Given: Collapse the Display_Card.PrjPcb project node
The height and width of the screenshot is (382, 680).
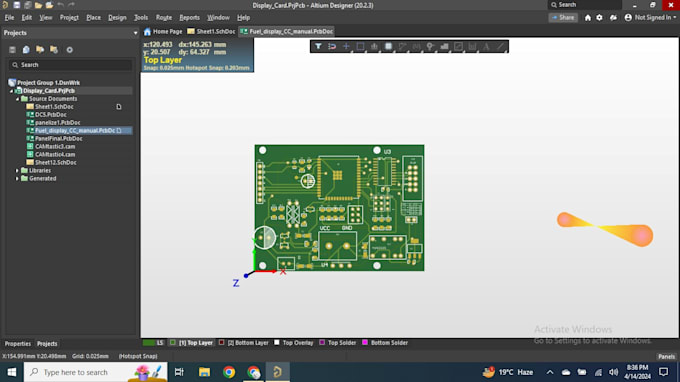Looking at the screenshot, I should click(x=12, y=91).
